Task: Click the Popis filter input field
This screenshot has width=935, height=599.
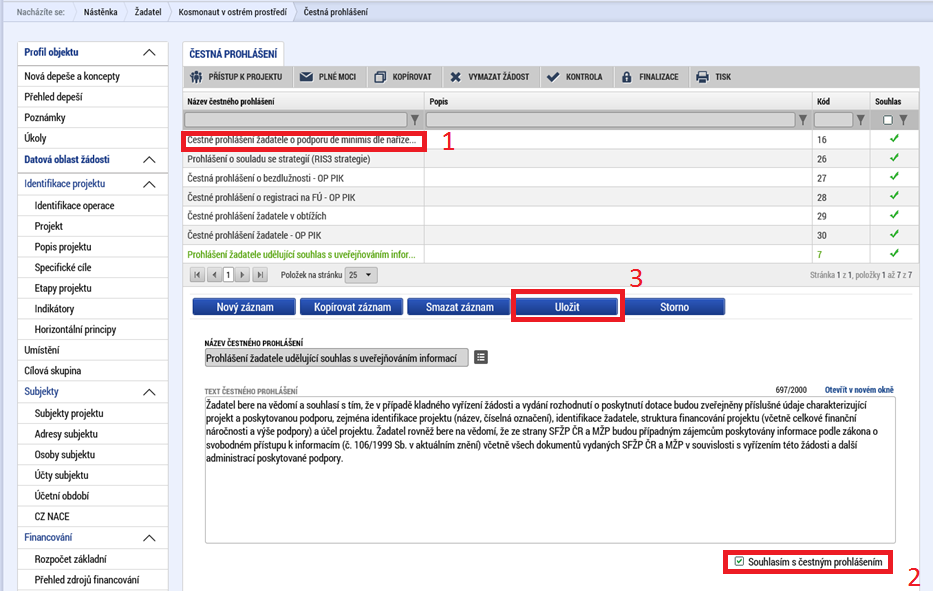Action: click(x=611, y=120)
